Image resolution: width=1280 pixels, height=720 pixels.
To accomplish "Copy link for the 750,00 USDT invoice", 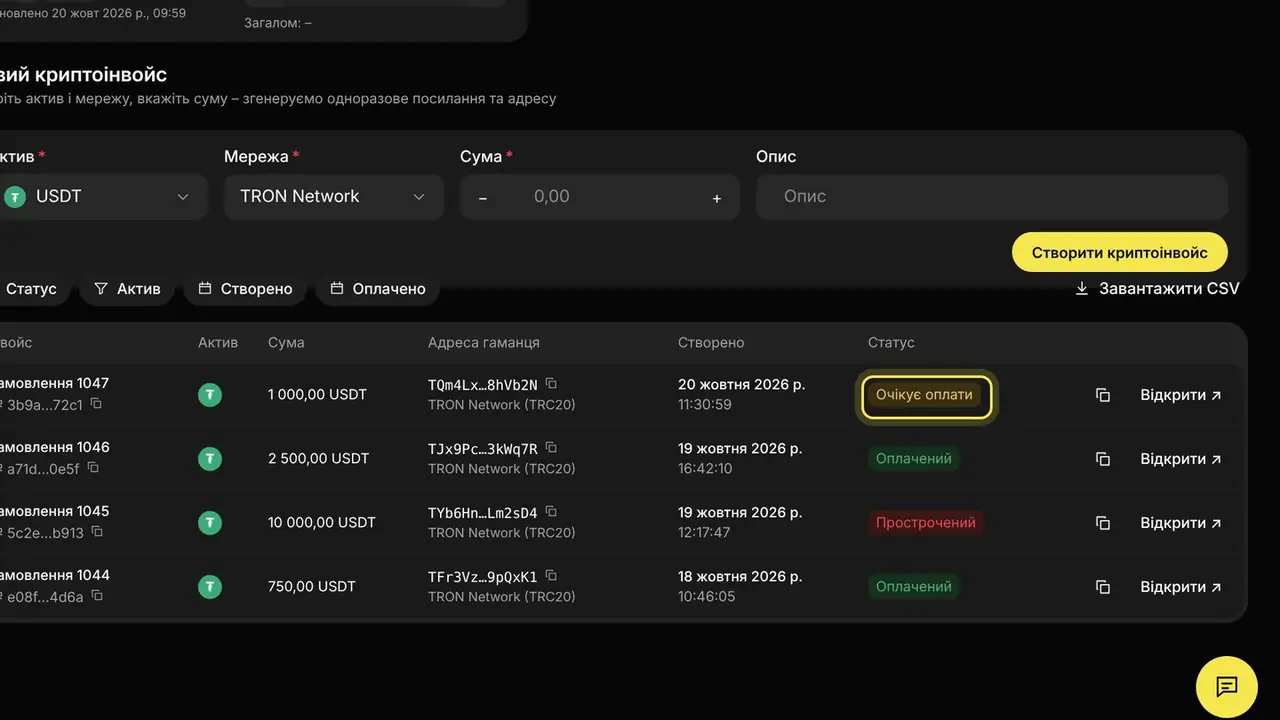I will (x=1103, y=587).
